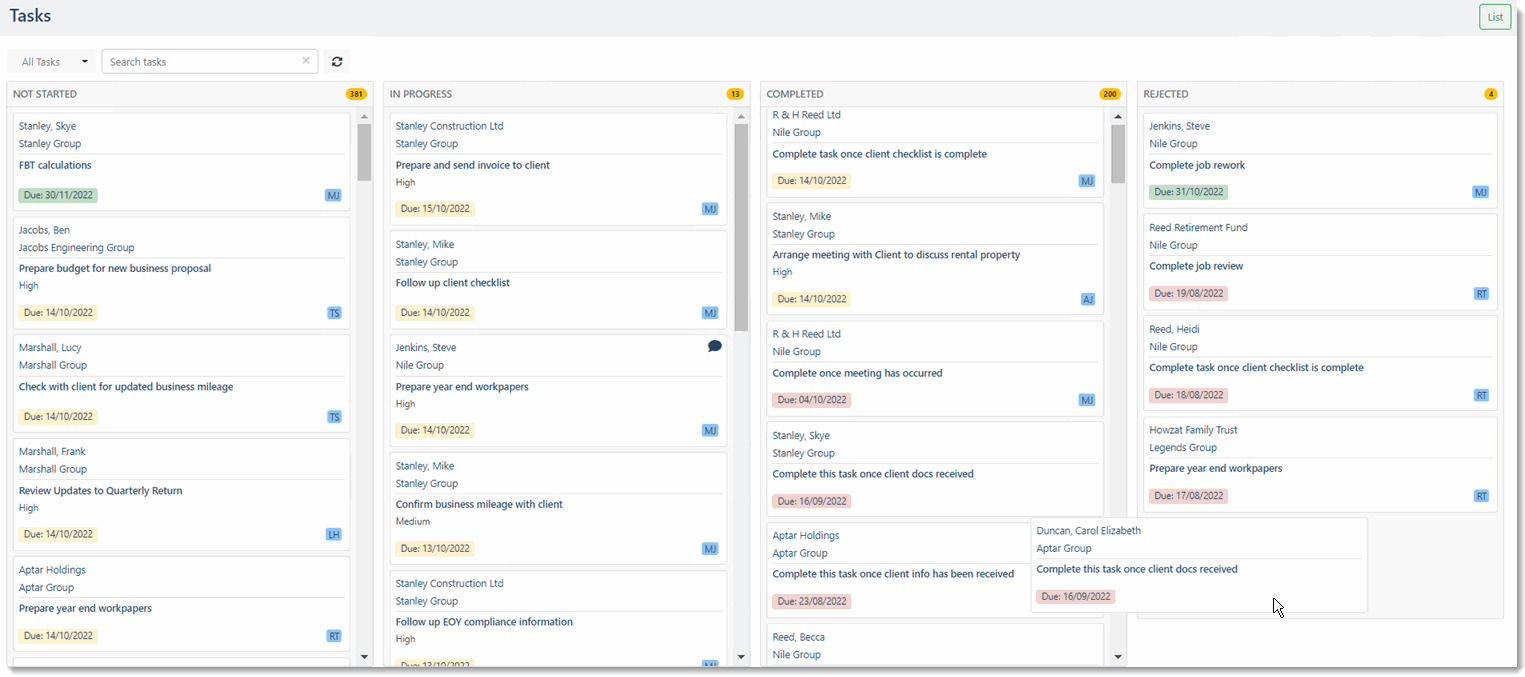
Task: Click the Due: 30/11/2022 date chip
Action: (57, 194)
